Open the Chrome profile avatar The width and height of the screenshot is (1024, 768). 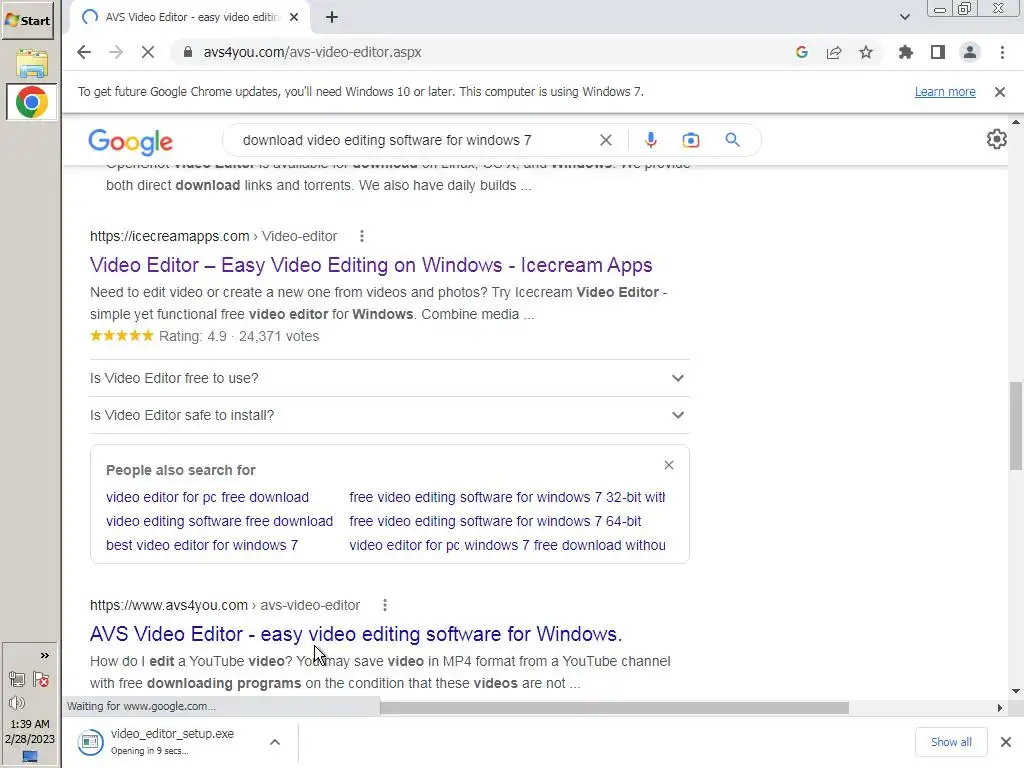(970, 52)
